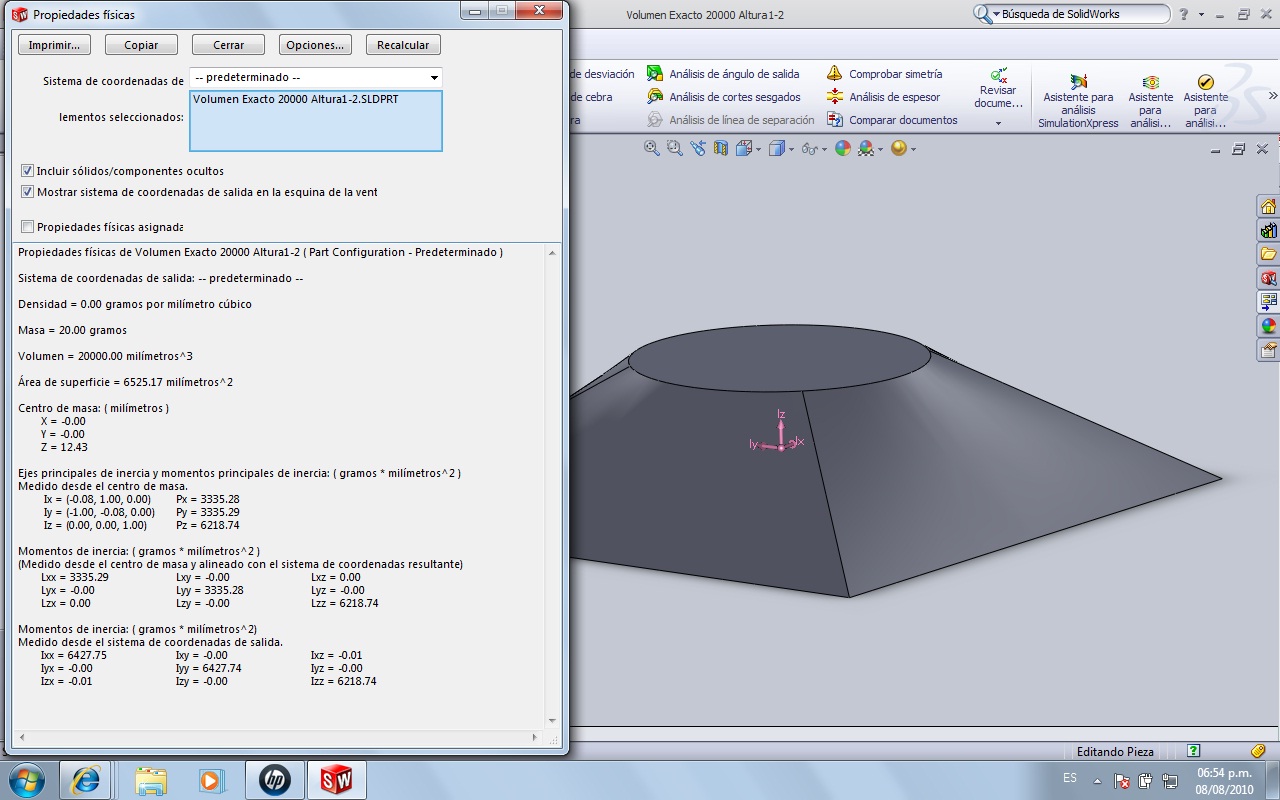
Task: Open Design Library tab in task pane
Action: pos(1268,231)
